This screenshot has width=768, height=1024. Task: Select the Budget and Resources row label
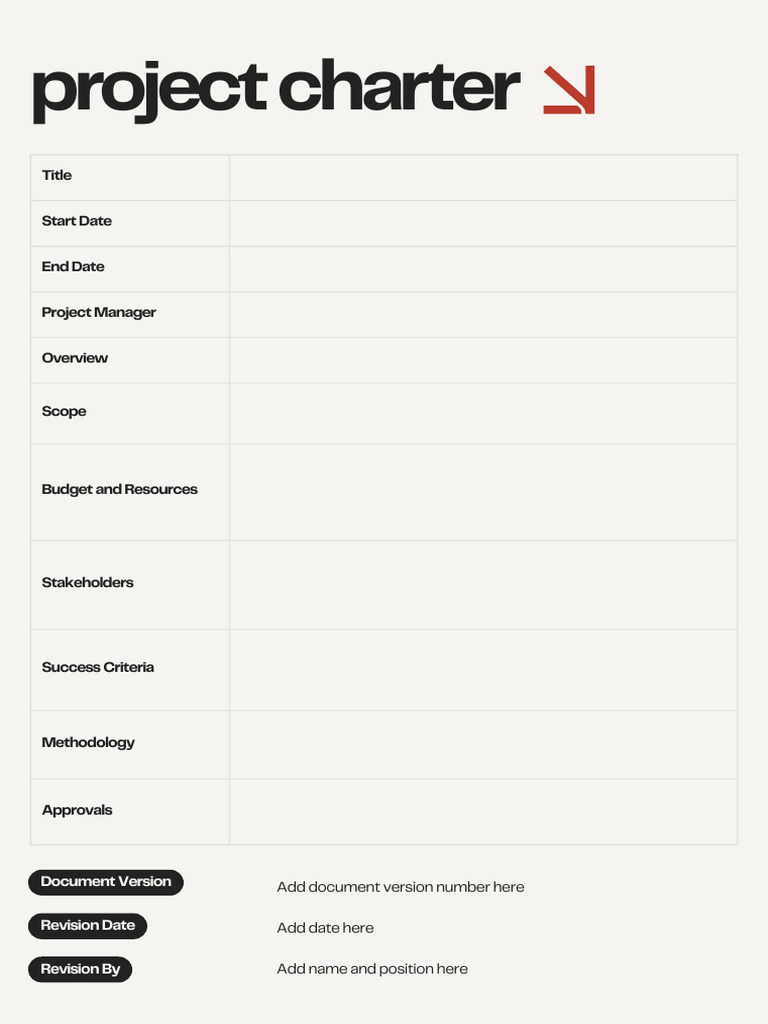tap(120, 490)
